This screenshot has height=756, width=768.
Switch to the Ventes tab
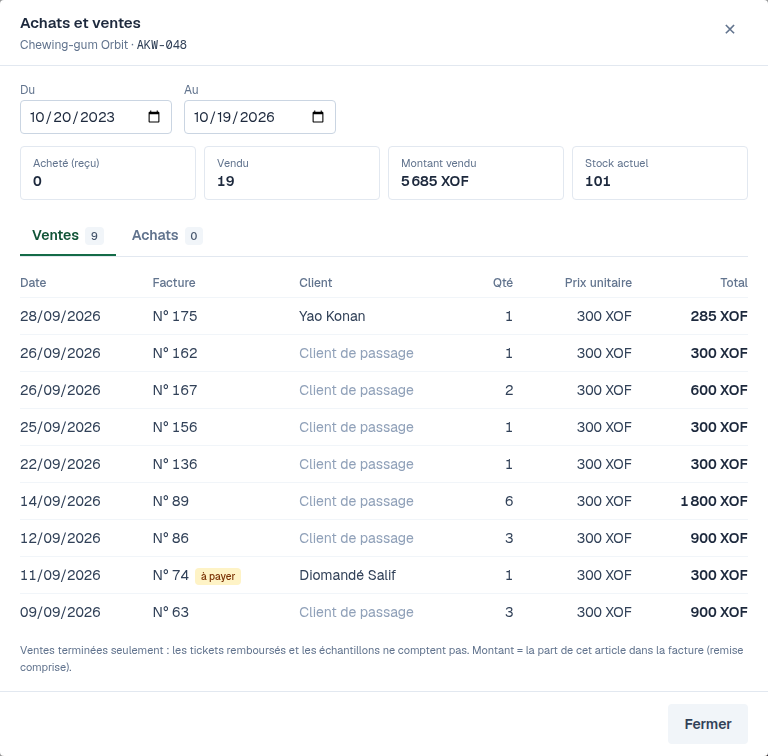[68, 236]
